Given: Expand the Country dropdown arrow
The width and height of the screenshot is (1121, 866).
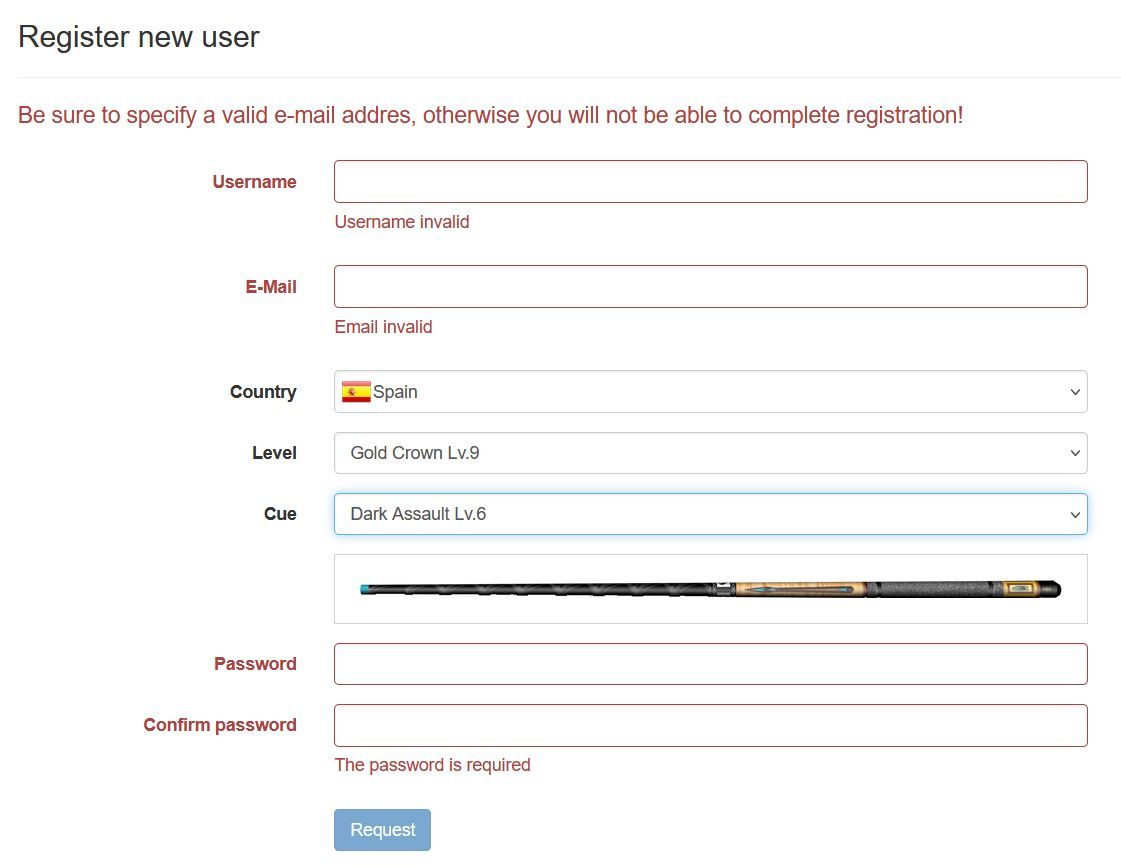Looking at the screenshot, I should pos(1075,392).
